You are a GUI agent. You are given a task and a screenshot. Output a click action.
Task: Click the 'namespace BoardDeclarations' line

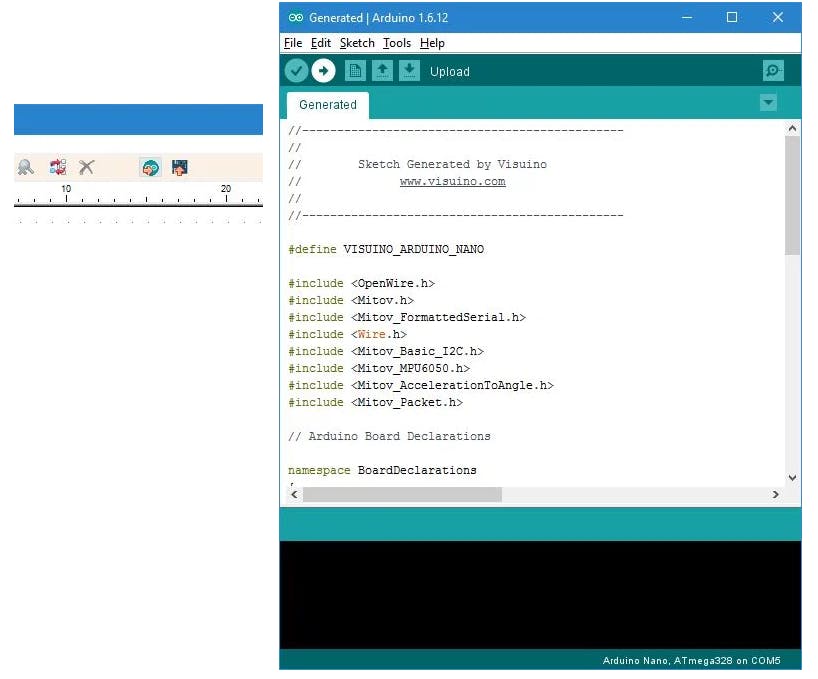pyautogui.click(x=382, y=470)
